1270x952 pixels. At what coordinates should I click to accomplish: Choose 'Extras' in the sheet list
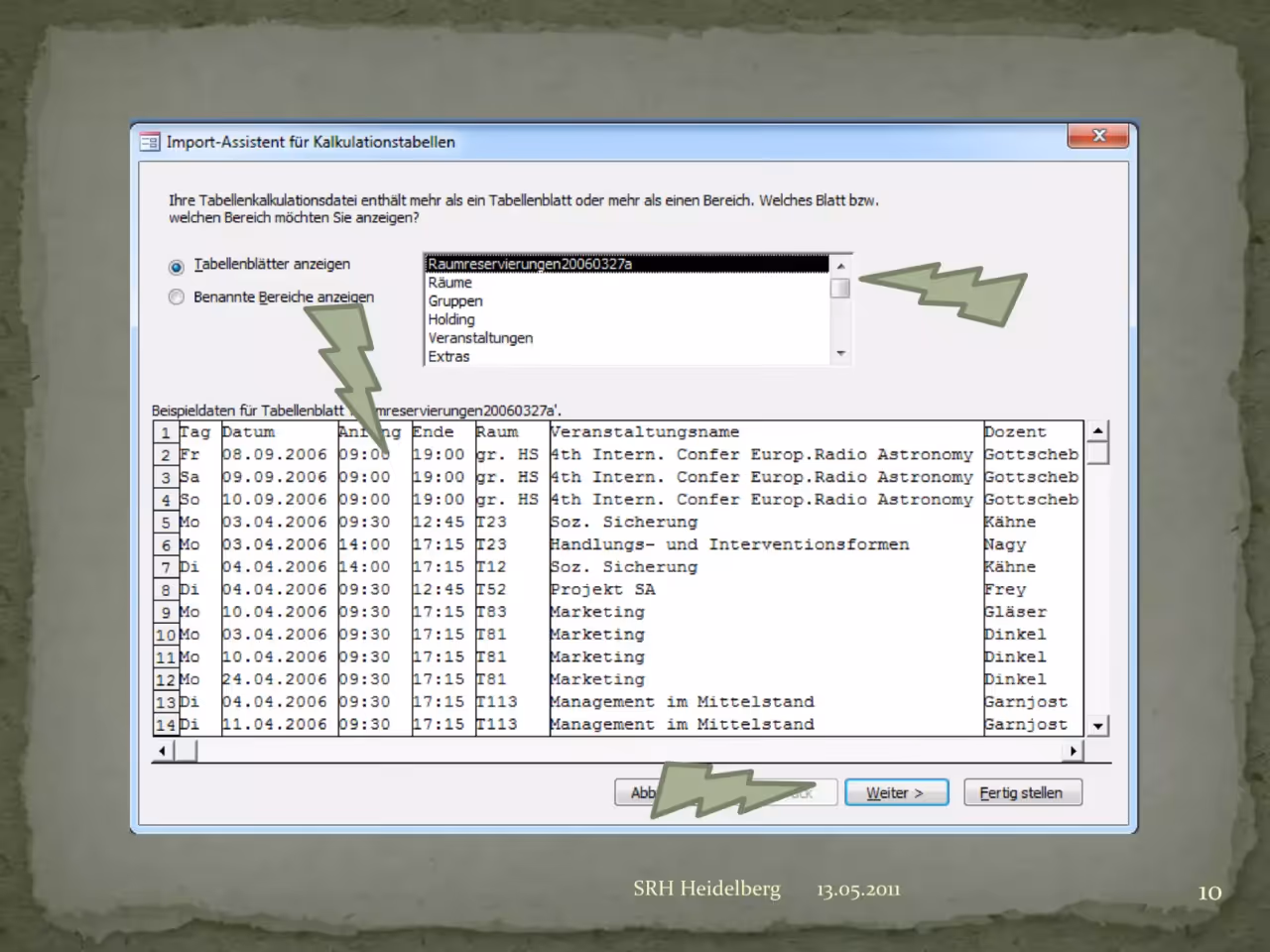tap(626, 356)
